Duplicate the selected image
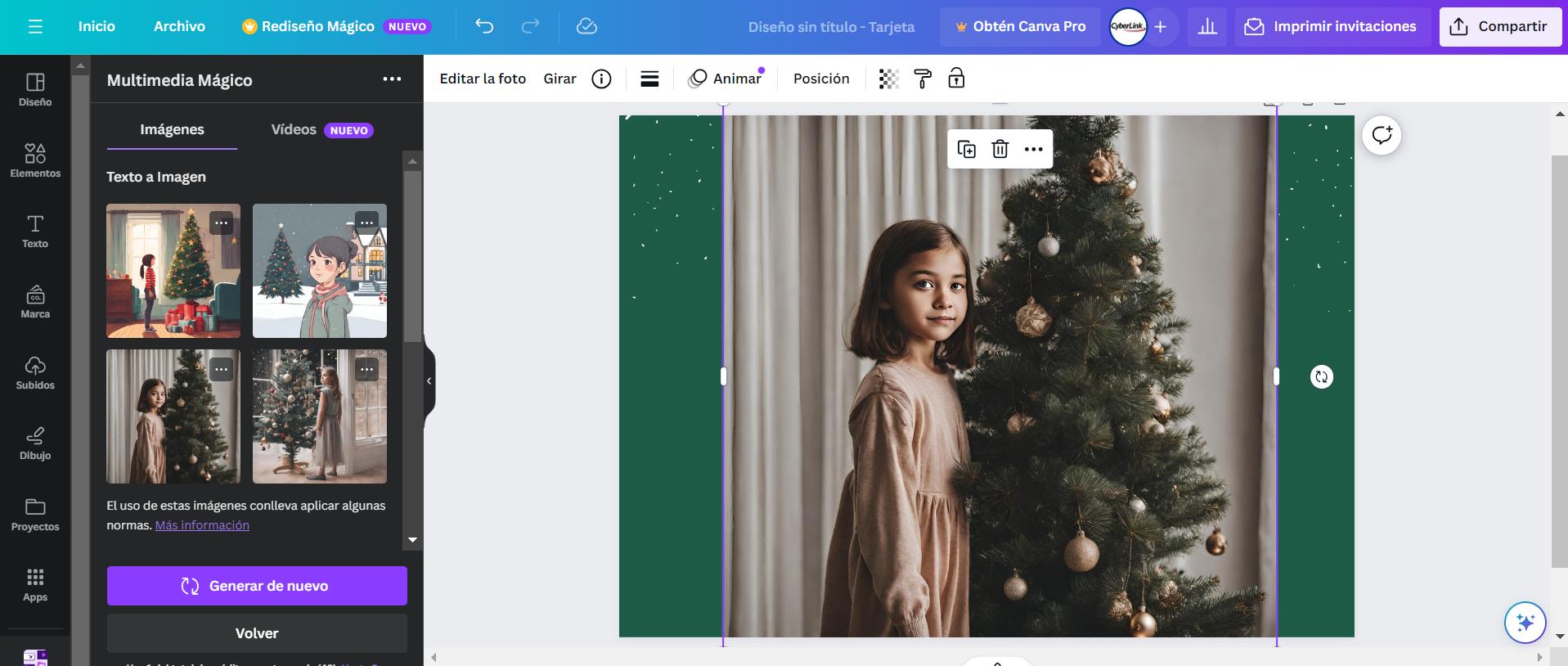 (x=966, y=149)
